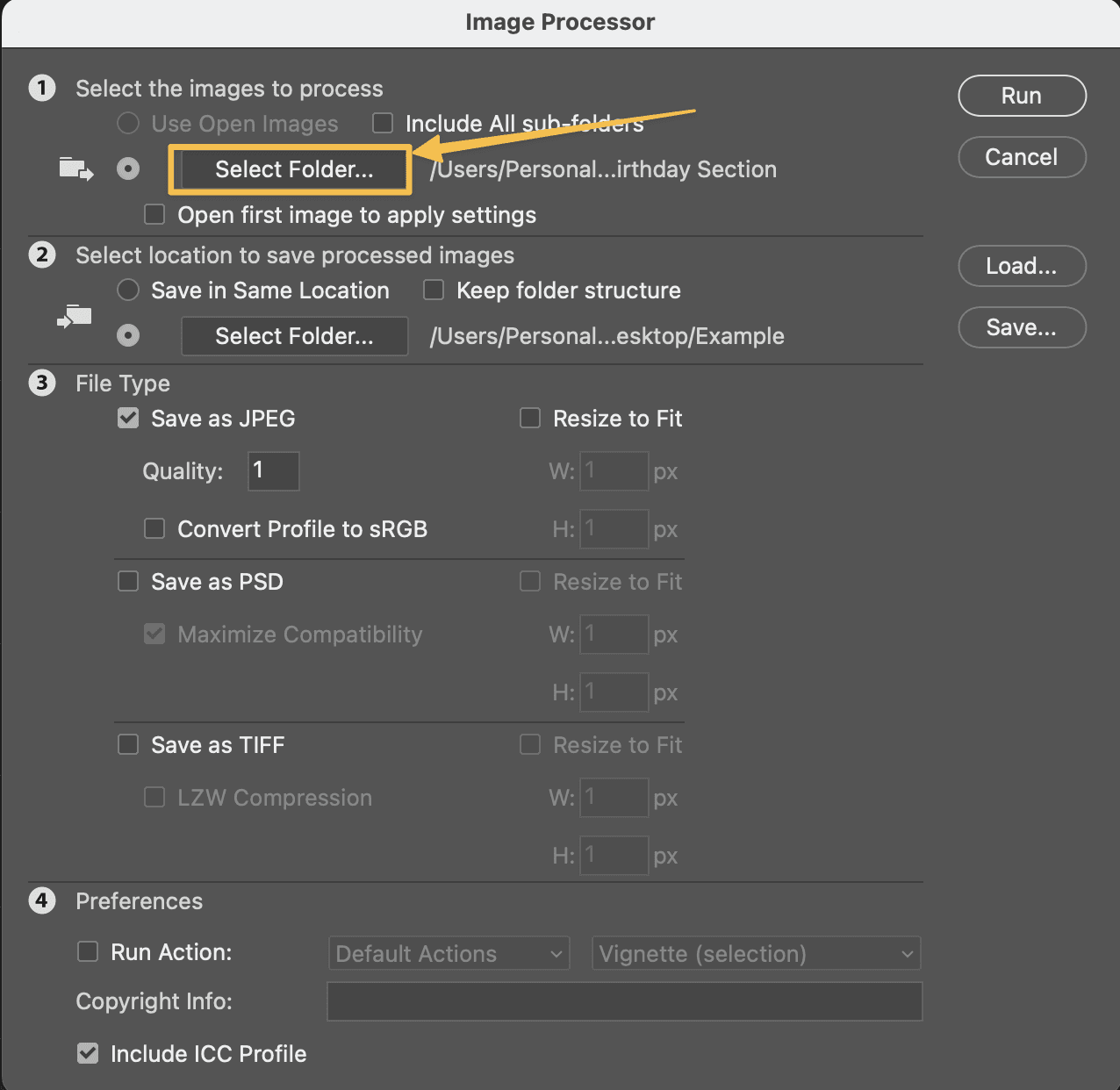Click the source images folder icon
This screenshot has width=1120, height=1090.
click(75, 169)
